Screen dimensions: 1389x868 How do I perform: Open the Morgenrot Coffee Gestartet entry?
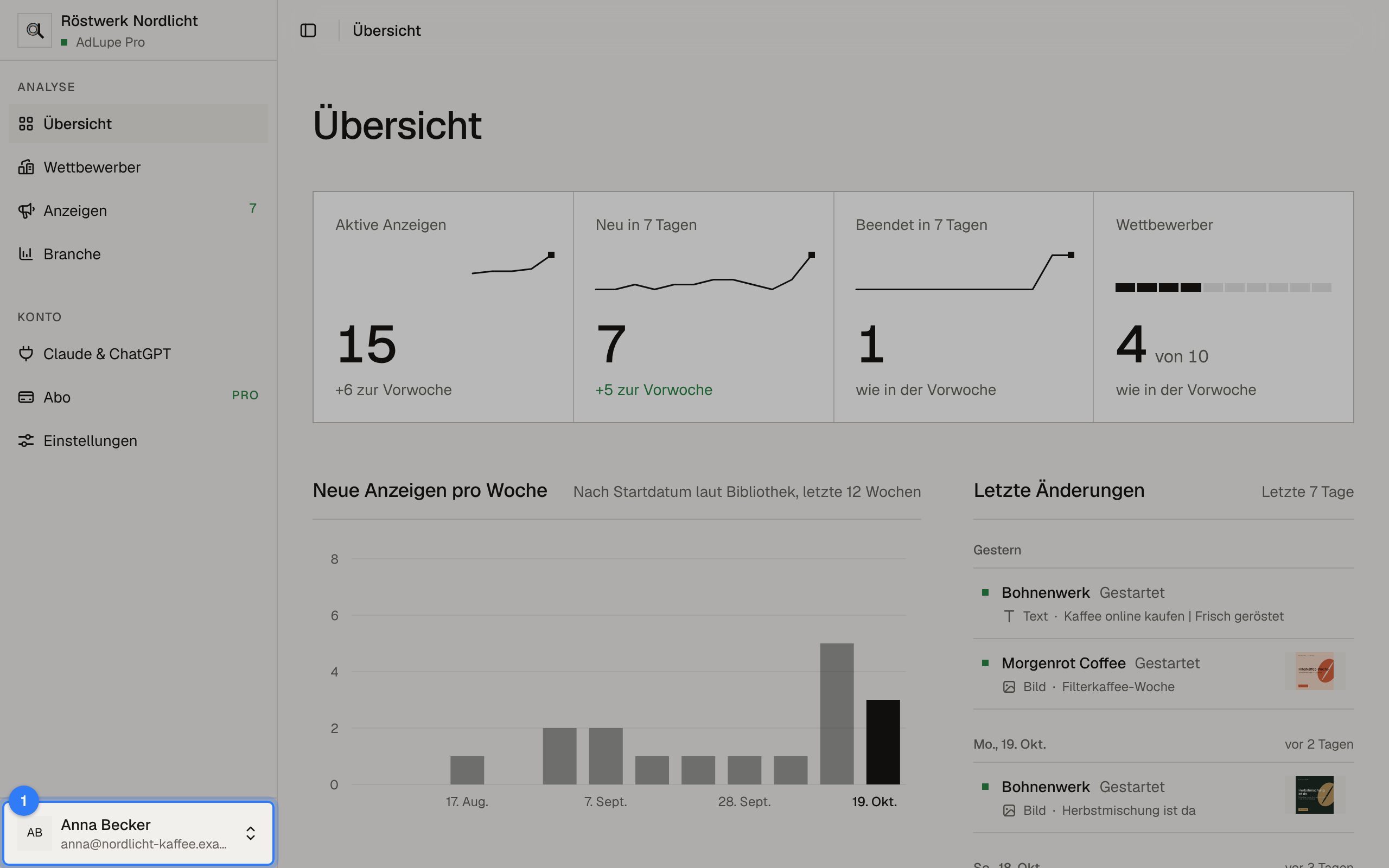coord(1163,674)
